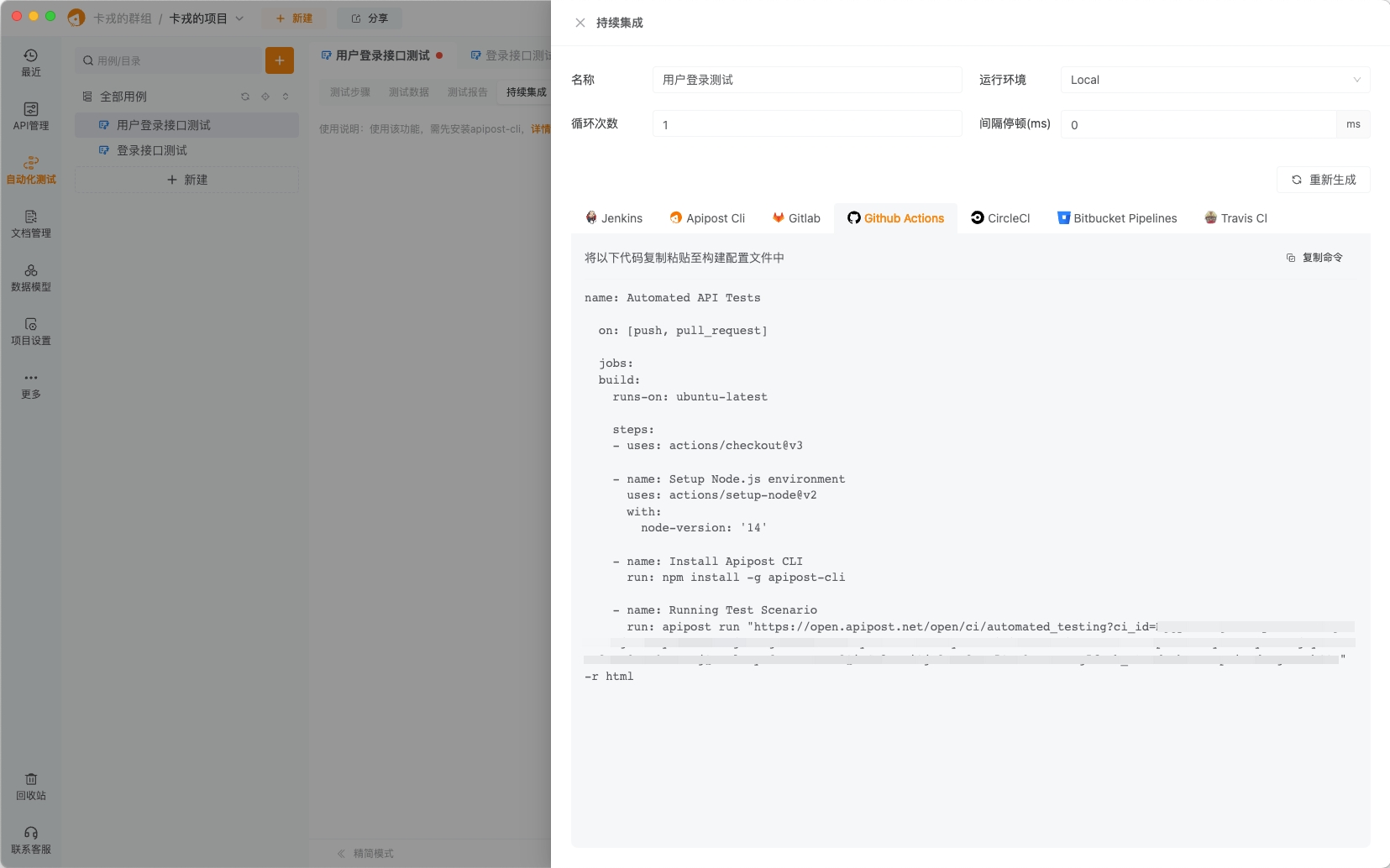The width and height of the screenshot is (1390, 868).
Task: Click the 'run: npm install -g apipost-cli' line
Action: pyautogui.click(x=736, y=578)
